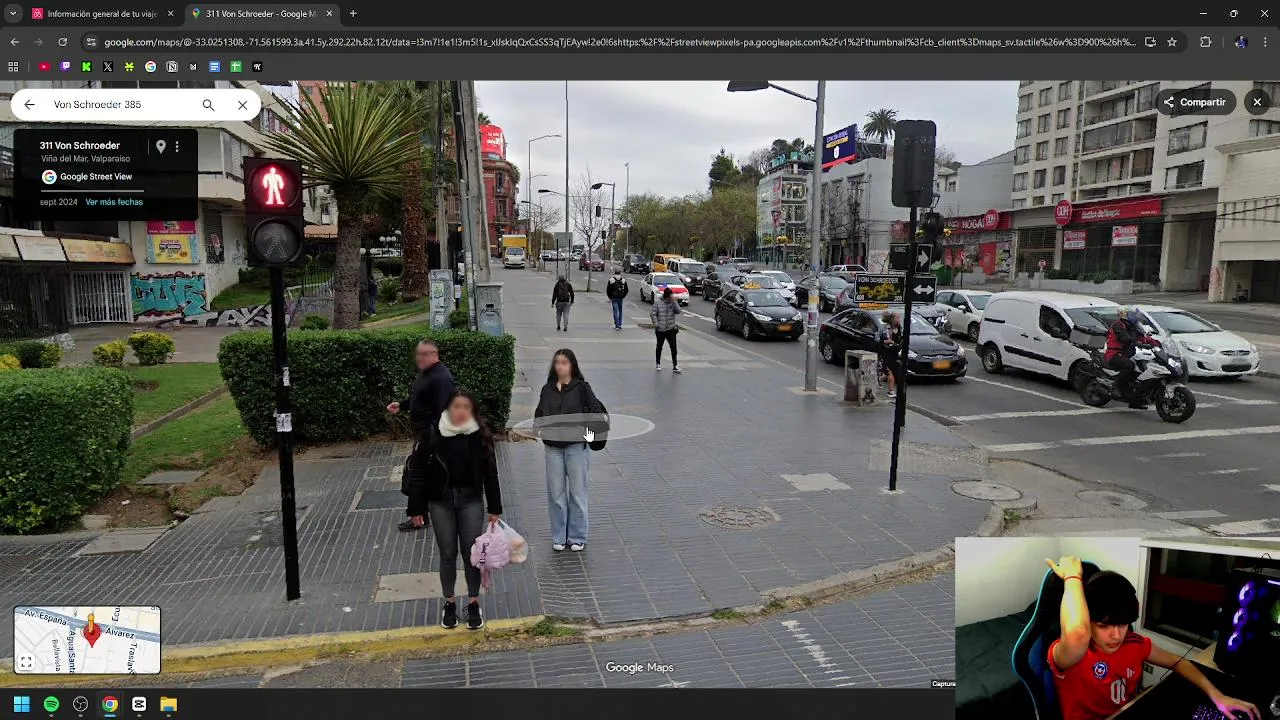Screen dimensions: 1280x720
Task: Go back using the Maps search arrow
Action: tap(29, 104)
